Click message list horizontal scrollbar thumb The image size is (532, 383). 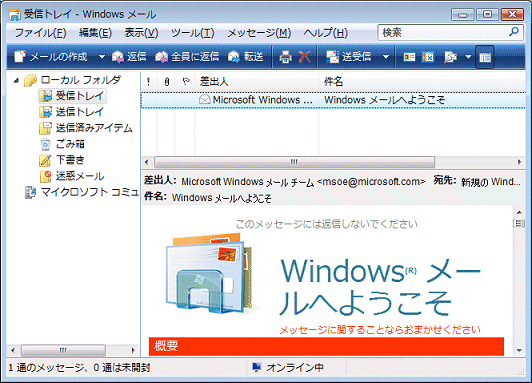point(294,162)
